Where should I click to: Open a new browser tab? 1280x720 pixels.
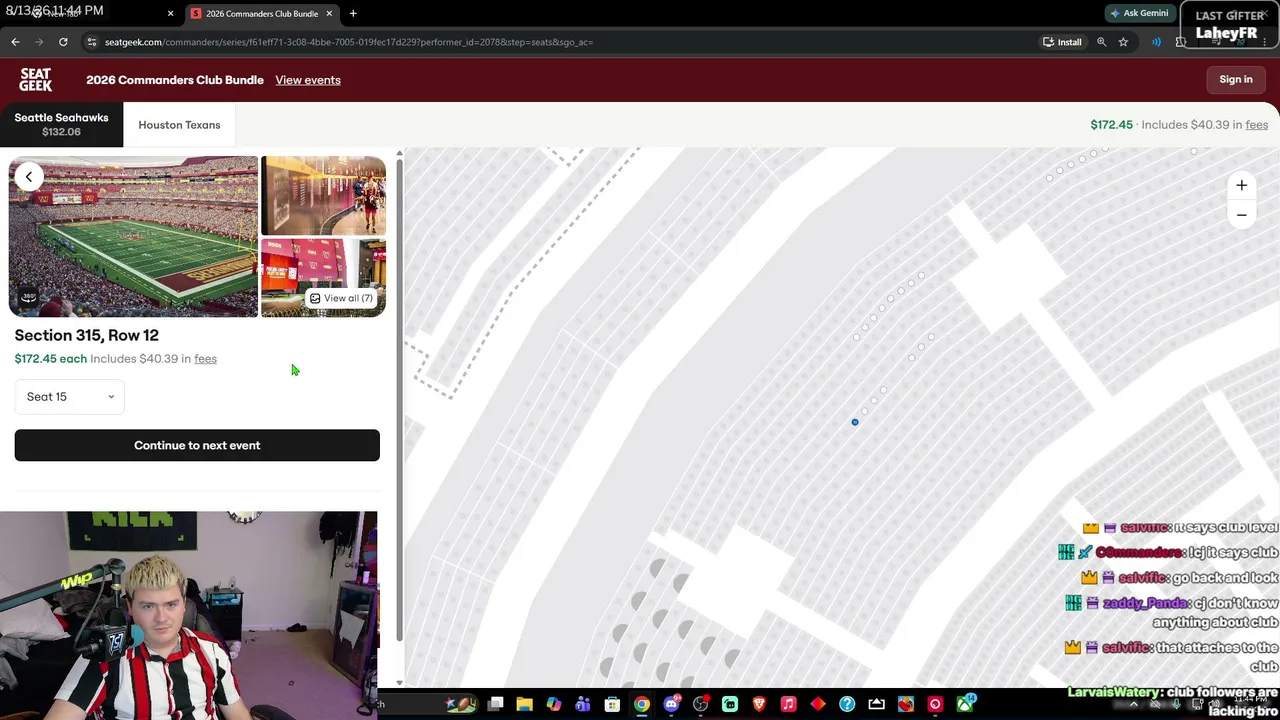click(353, 13)
